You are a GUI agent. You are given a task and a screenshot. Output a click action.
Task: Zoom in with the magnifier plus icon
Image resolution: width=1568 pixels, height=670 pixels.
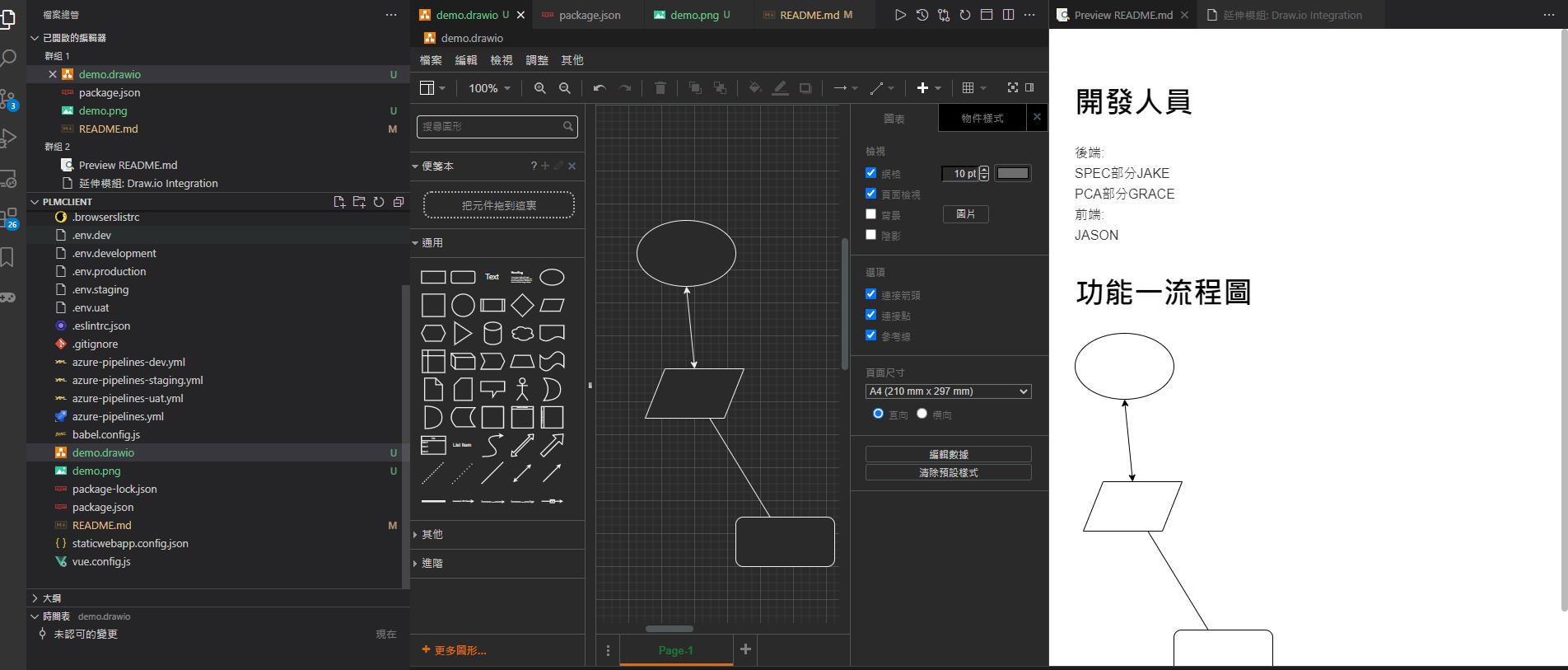pos(539,87)
